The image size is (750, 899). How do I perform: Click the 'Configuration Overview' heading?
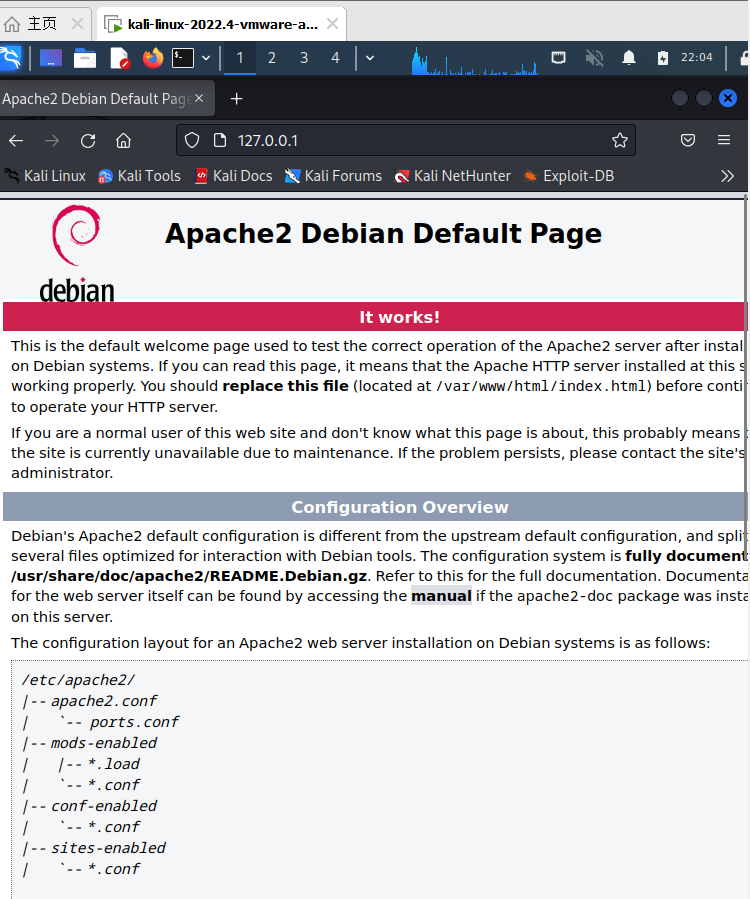click(x=400, y=507)
